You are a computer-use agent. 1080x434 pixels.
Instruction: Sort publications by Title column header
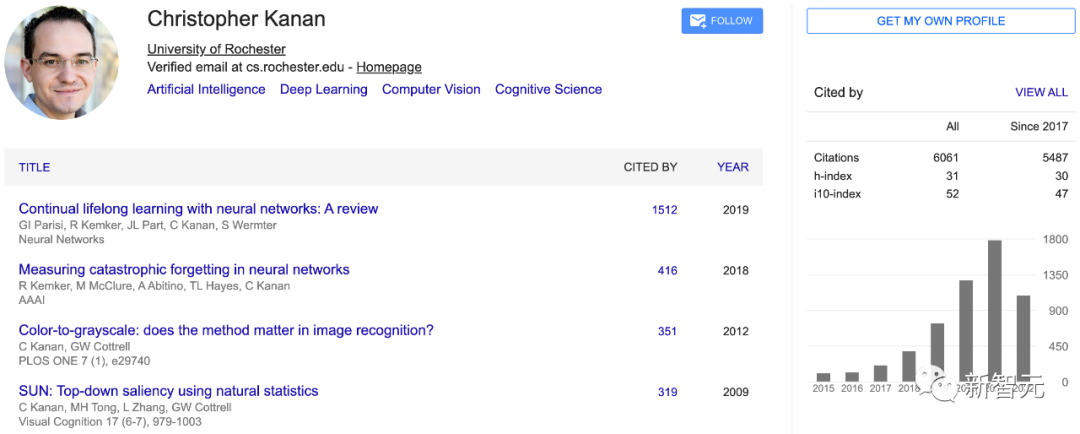click(34, 167)
